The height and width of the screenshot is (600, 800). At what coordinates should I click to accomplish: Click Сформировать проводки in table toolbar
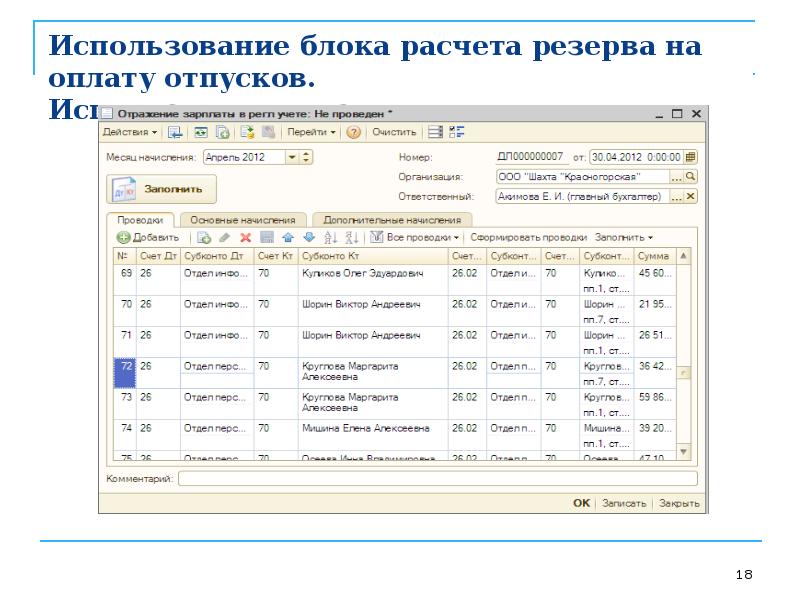coord(529,238)
